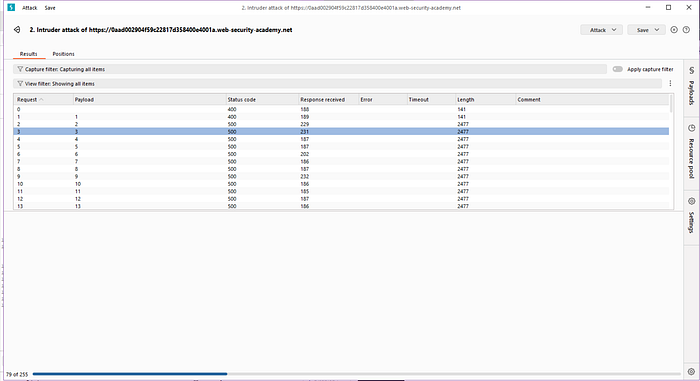Click the bottom-right gear icon
Viewport: 700px width, 381px height.
click(692, 372)
